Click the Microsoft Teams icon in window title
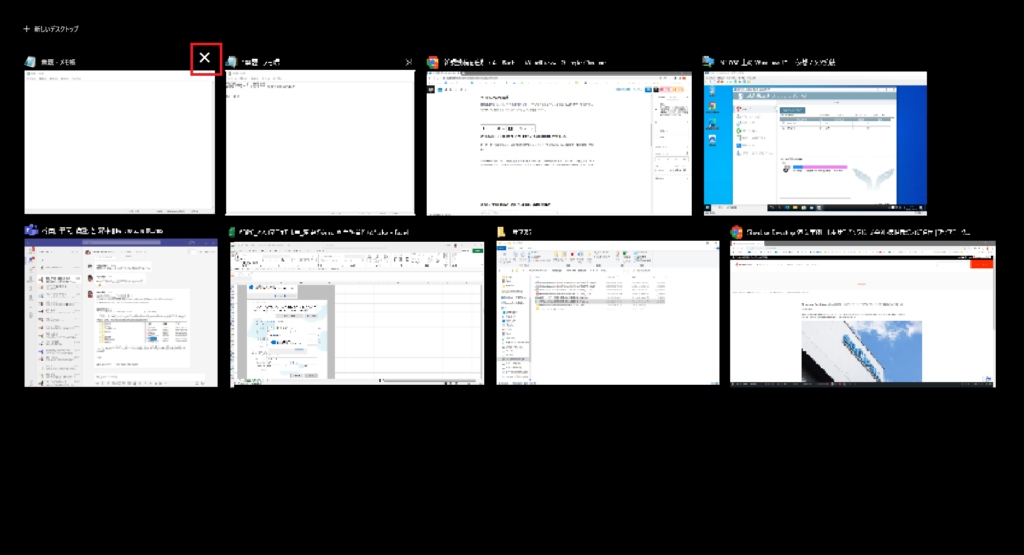Image resolution: width=1024 pixels, height=555 pixels. coord(31,230)
